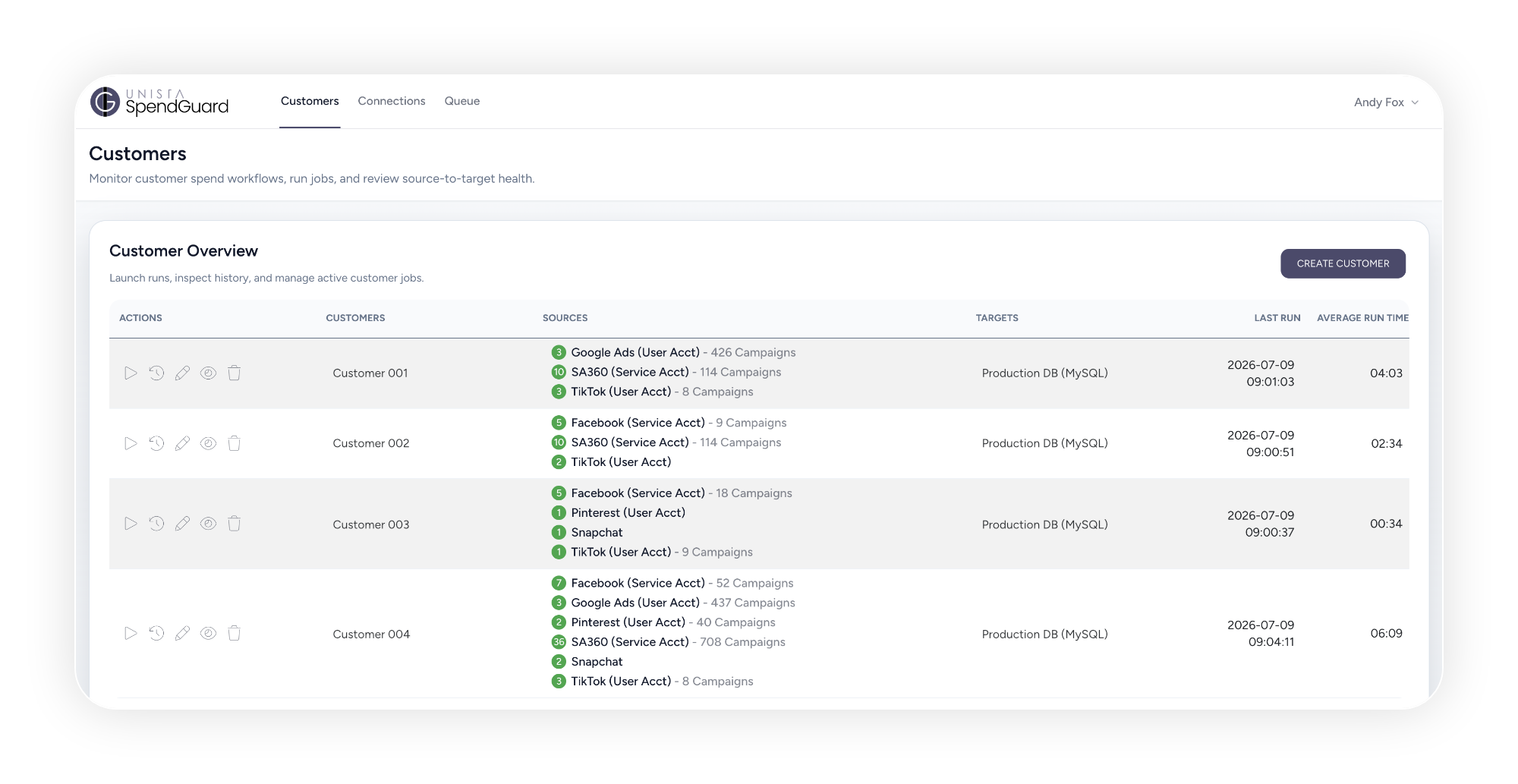Click Pinterest source with 40 Campaigns
This screenshot has width=1518, height=784.
coord(673,622)
